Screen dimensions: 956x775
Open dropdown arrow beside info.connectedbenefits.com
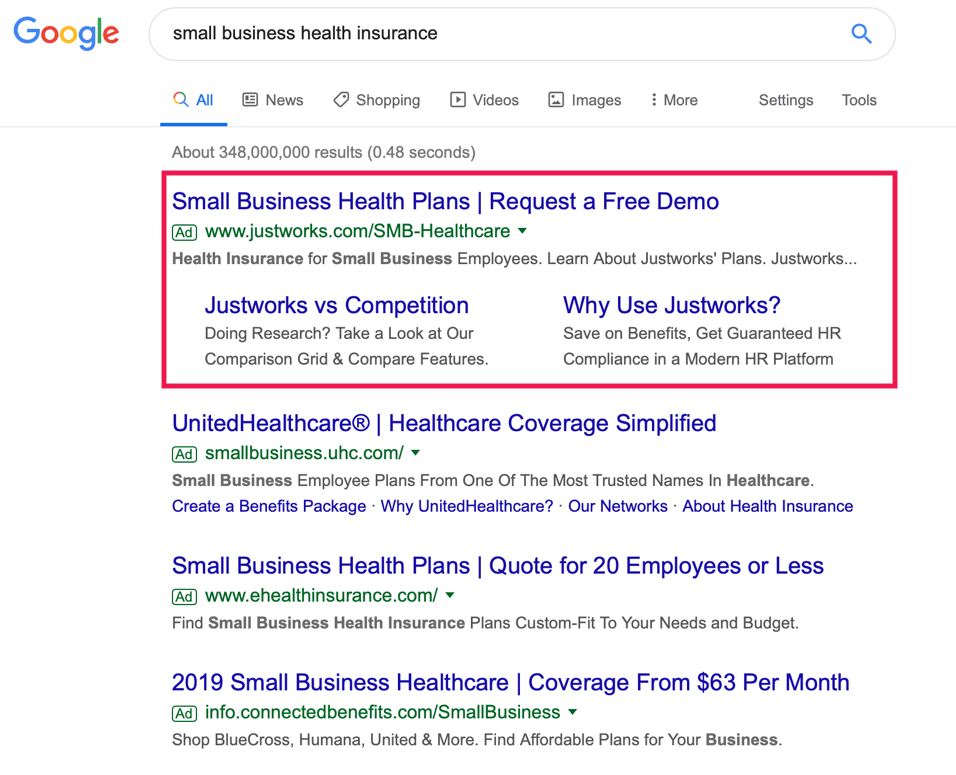click(x=572, y=712)
